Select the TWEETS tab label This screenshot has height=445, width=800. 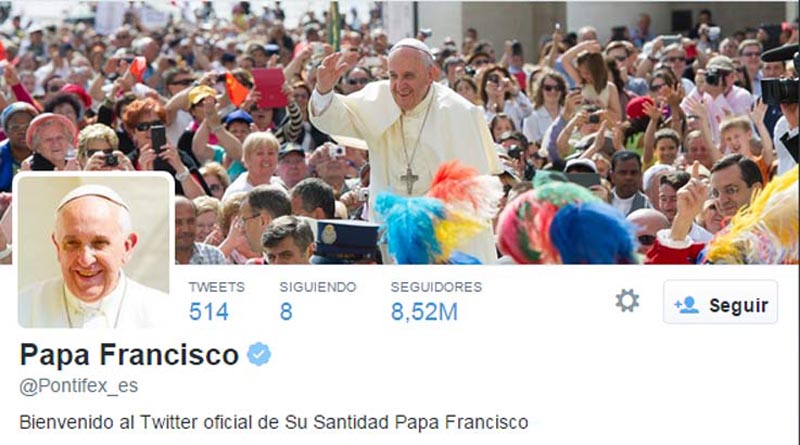pyautogui.click(x=217, y=287)
